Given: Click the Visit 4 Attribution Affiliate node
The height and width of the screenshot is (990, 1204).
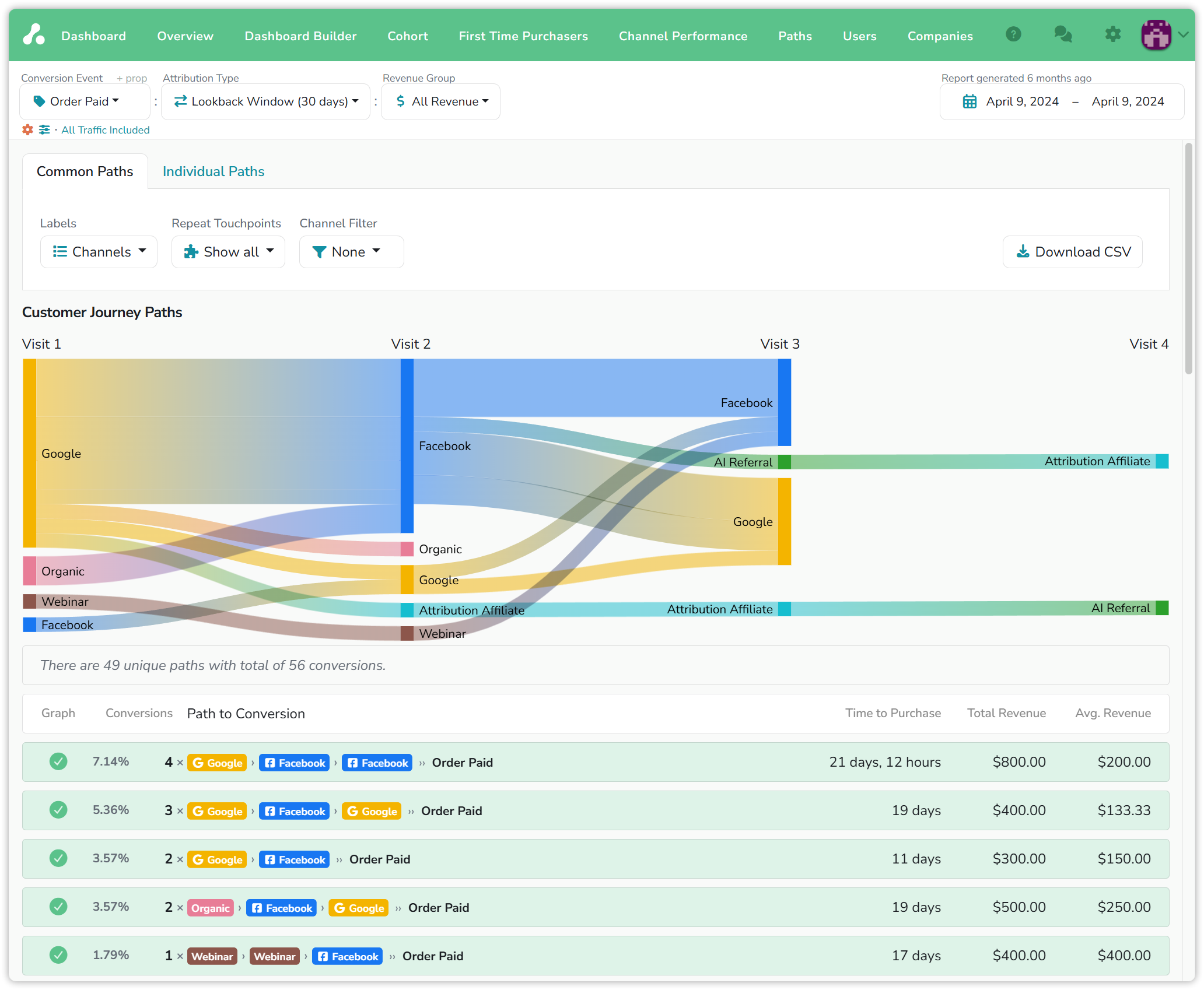Looking at the screenshot, I should tap(1162, 461).
